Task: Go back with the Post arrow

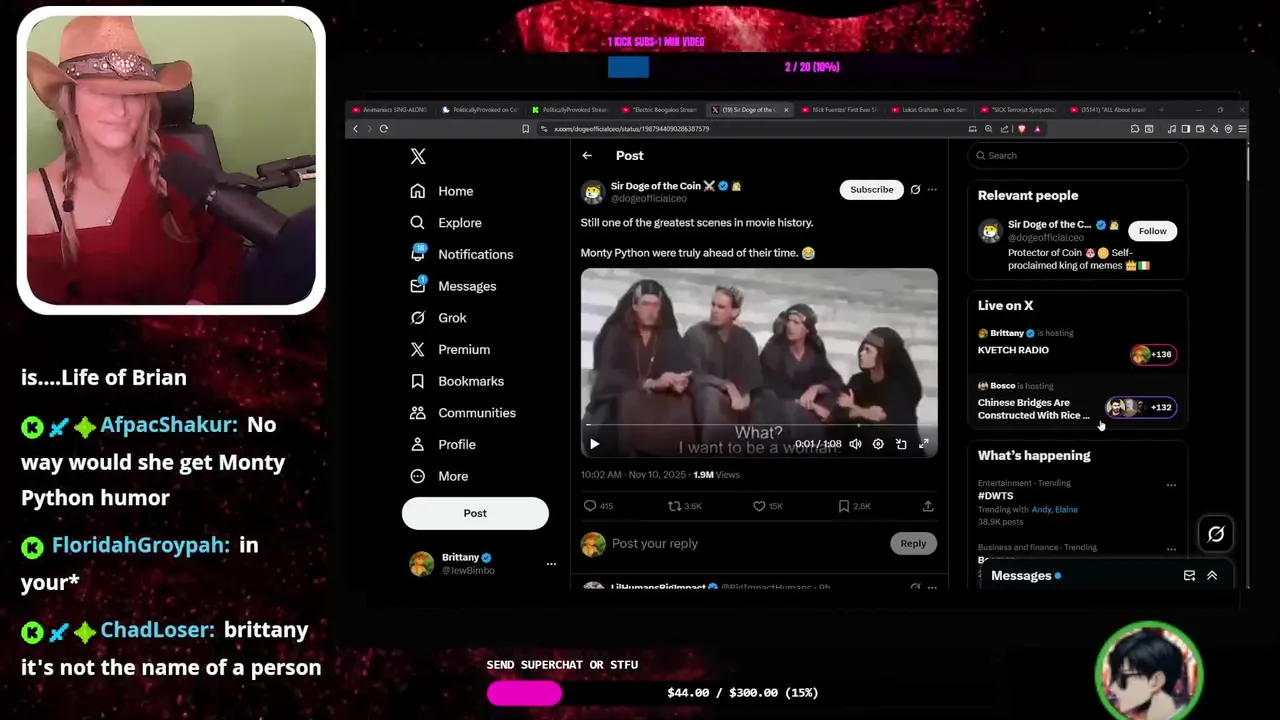Action: (587, 155)
